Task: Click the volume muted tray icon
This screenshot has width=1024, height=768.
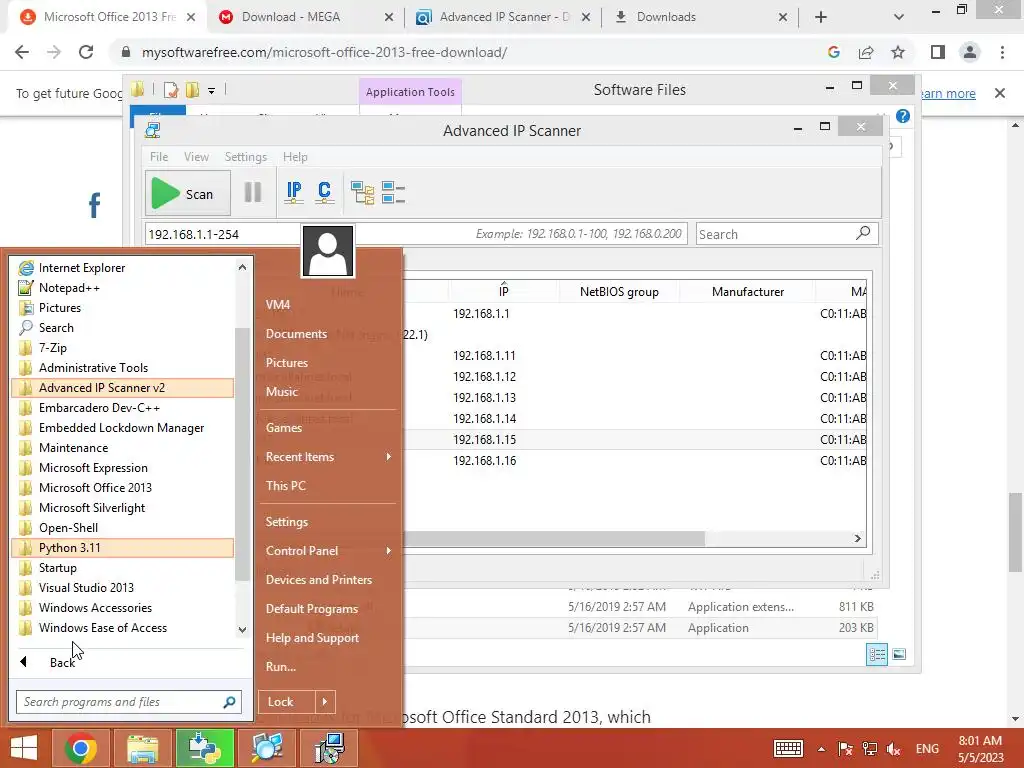Action: pyautogui.click(x=894, y=749)
